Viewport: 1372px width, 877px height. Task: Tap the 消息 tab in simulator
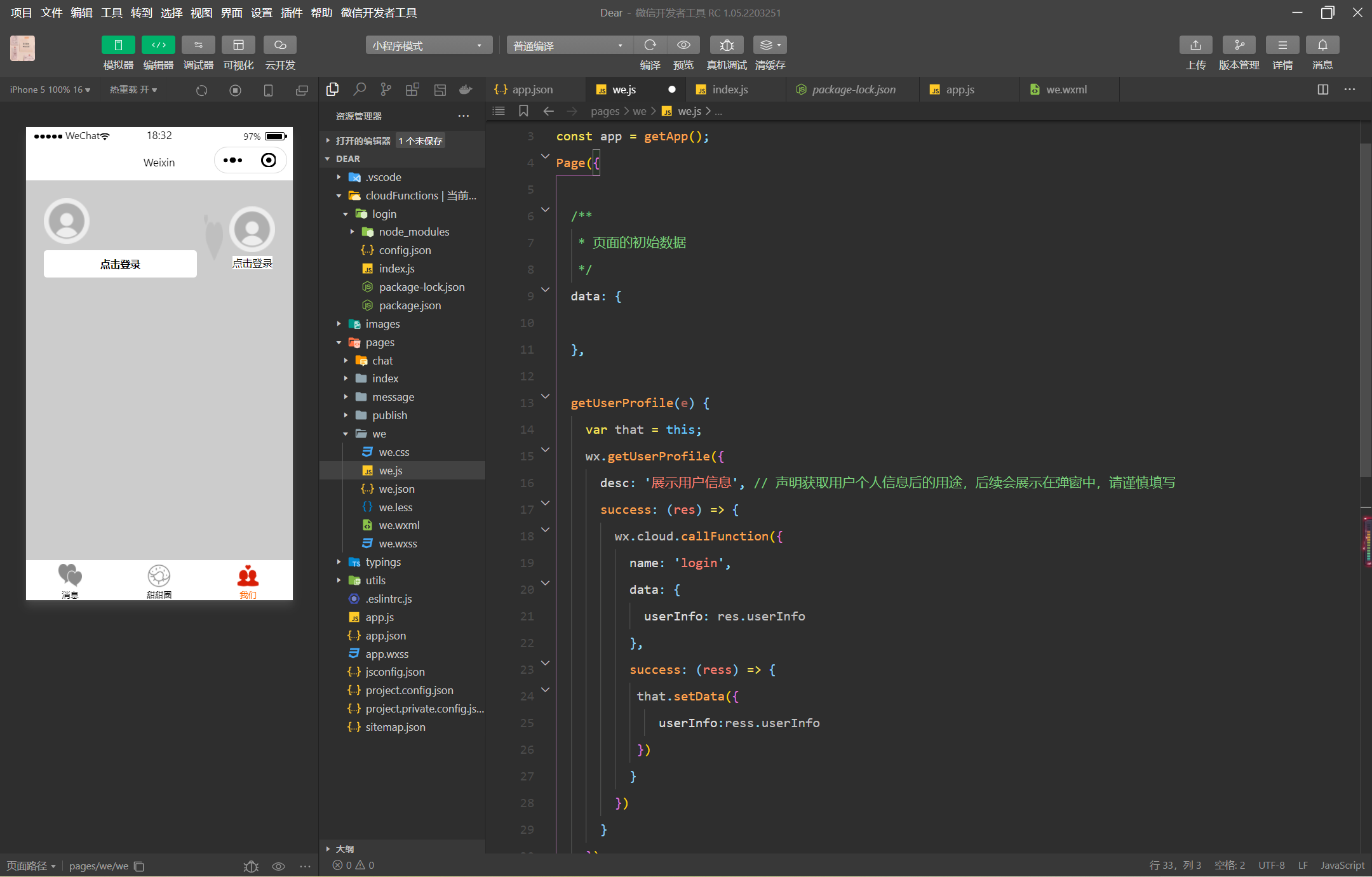pyautogui.click(x=70, y=580)
